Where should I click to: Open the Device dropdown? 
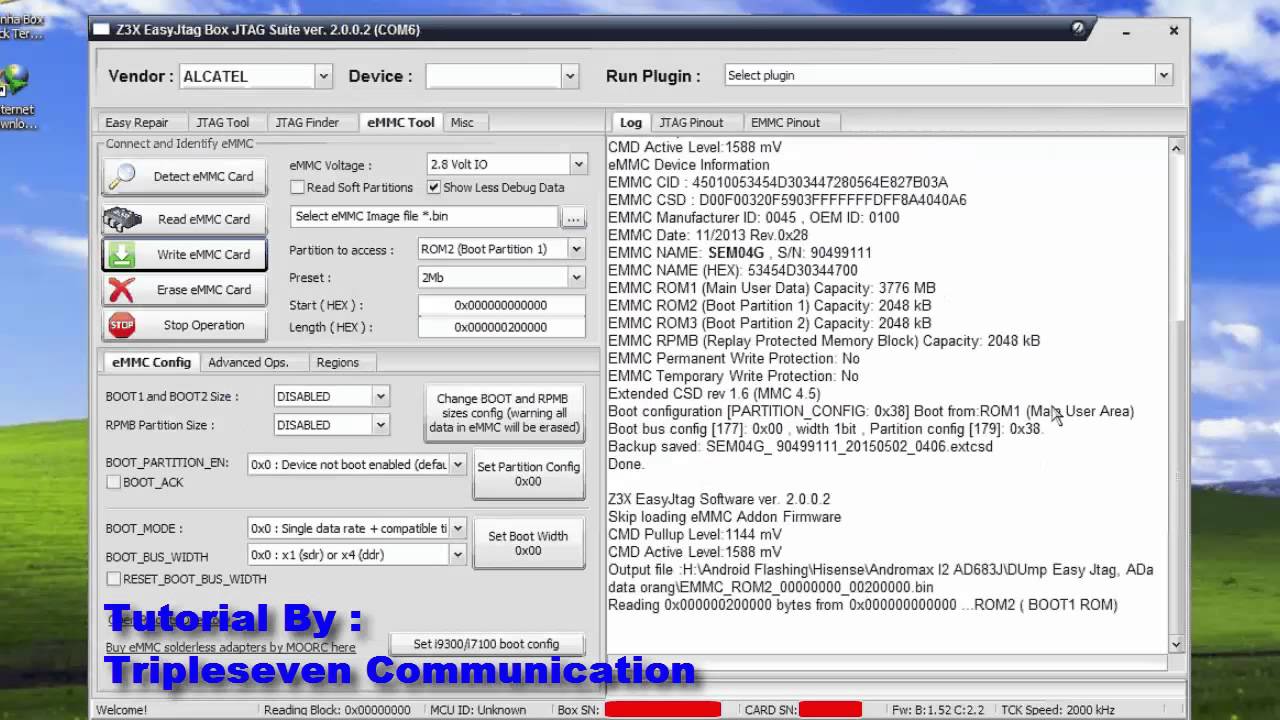569,76
